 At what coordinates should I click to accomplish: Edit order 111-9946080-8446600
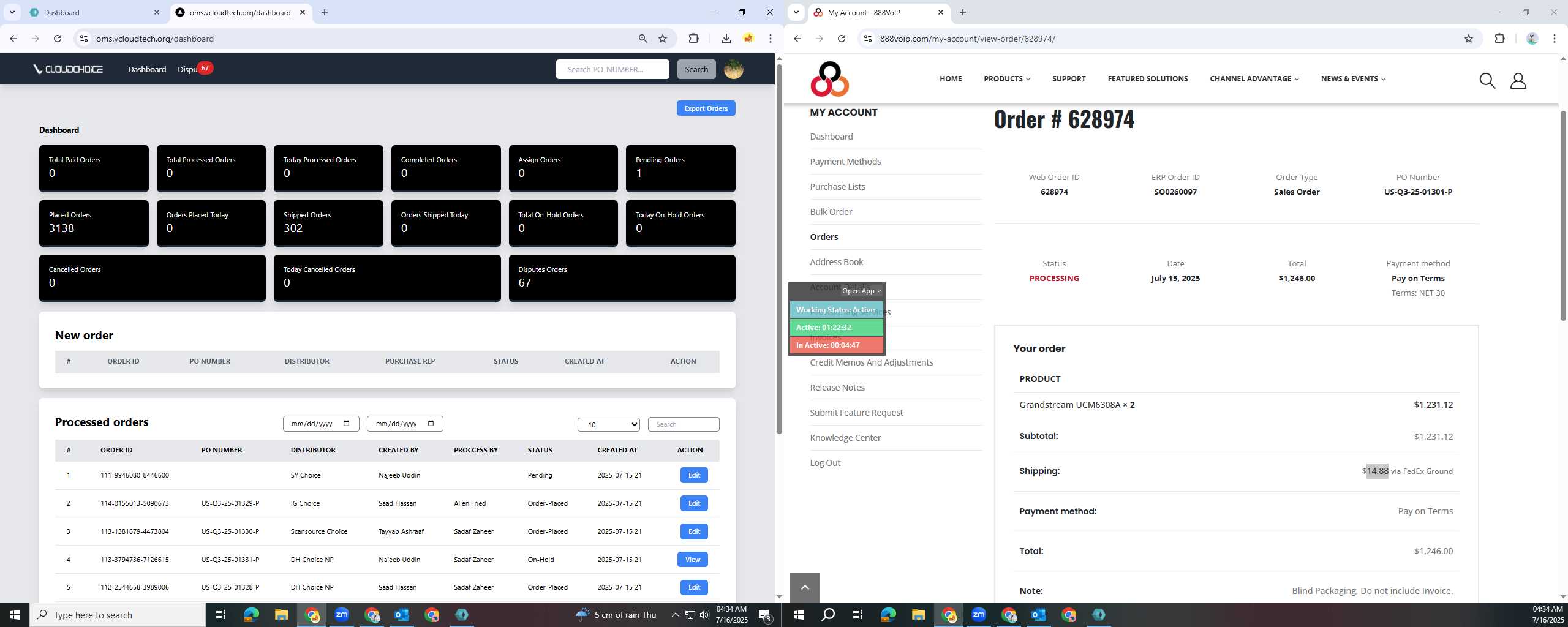694,475
